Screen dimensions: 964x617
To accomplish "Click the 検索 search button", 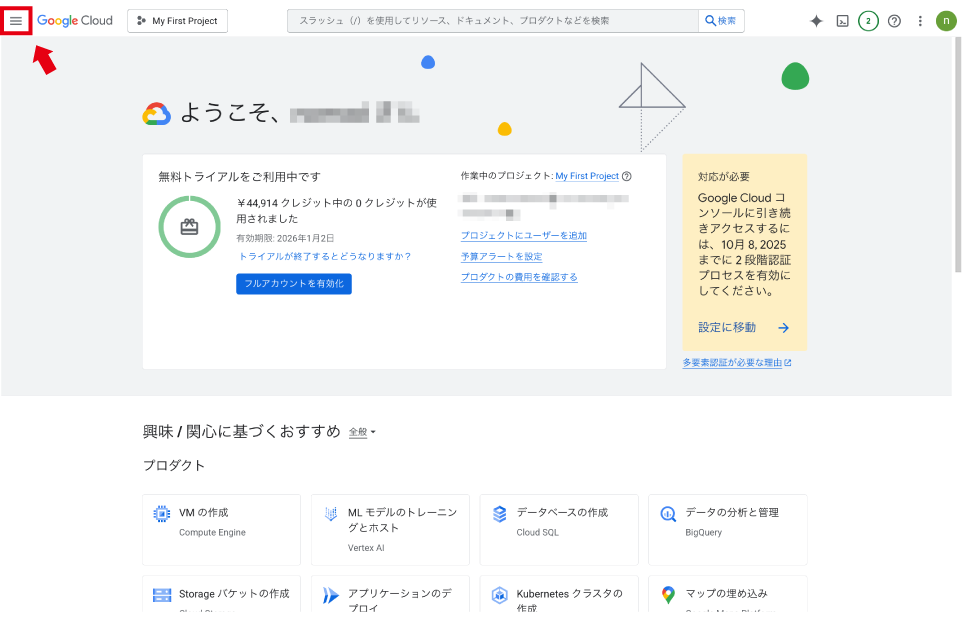I will pos(720,21).
